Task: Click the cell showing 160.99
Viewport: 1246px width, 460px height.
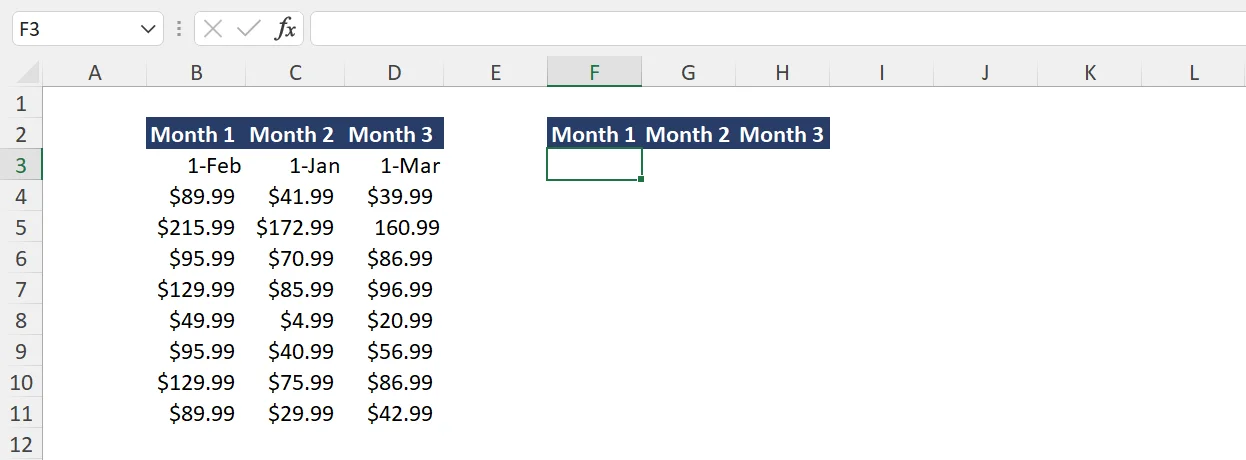Action: pyautogui.click(x=394, y=227)
